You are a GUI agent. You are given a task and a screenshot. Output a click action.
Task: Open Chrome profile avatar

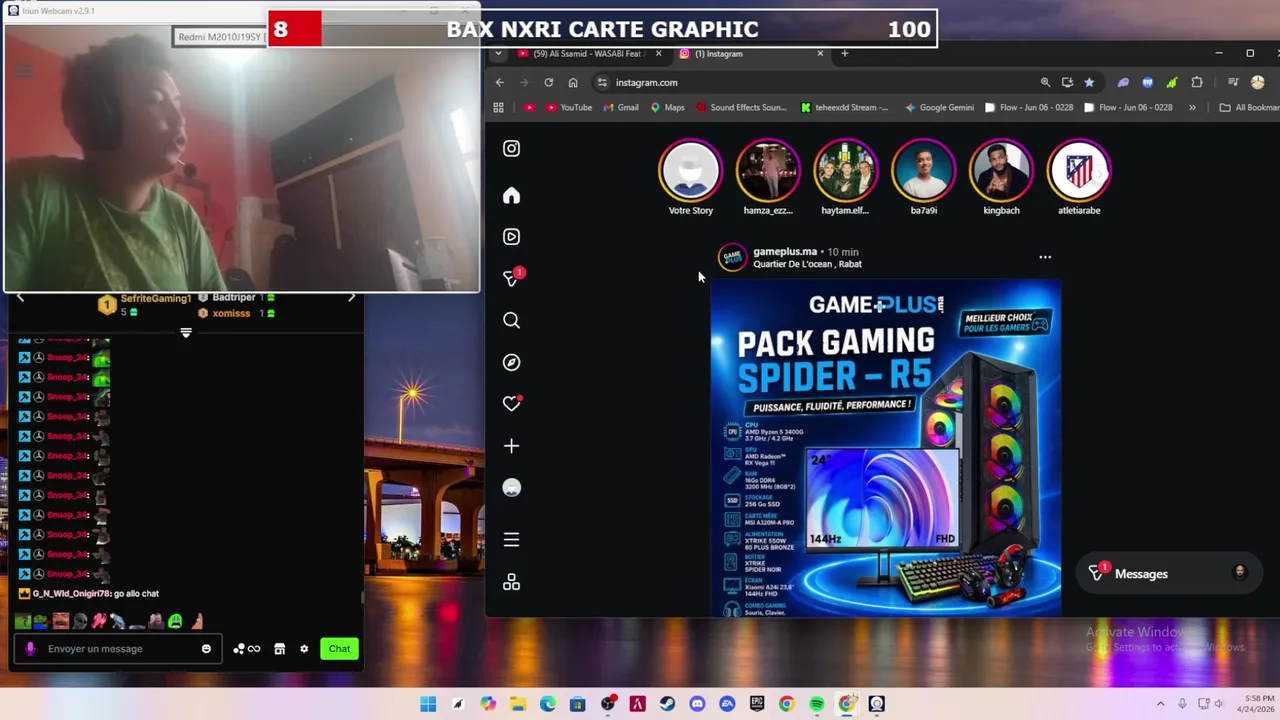1257,82
